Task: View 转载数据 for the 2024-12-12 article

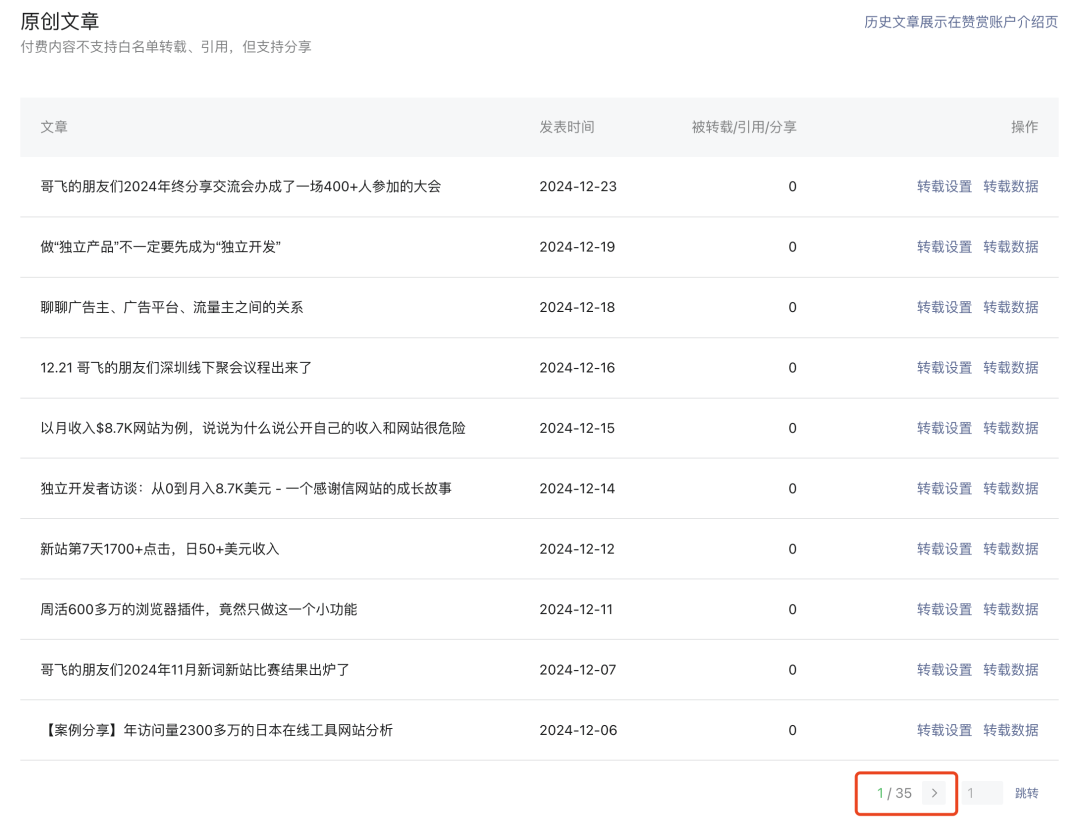Action: [1010, 549]
